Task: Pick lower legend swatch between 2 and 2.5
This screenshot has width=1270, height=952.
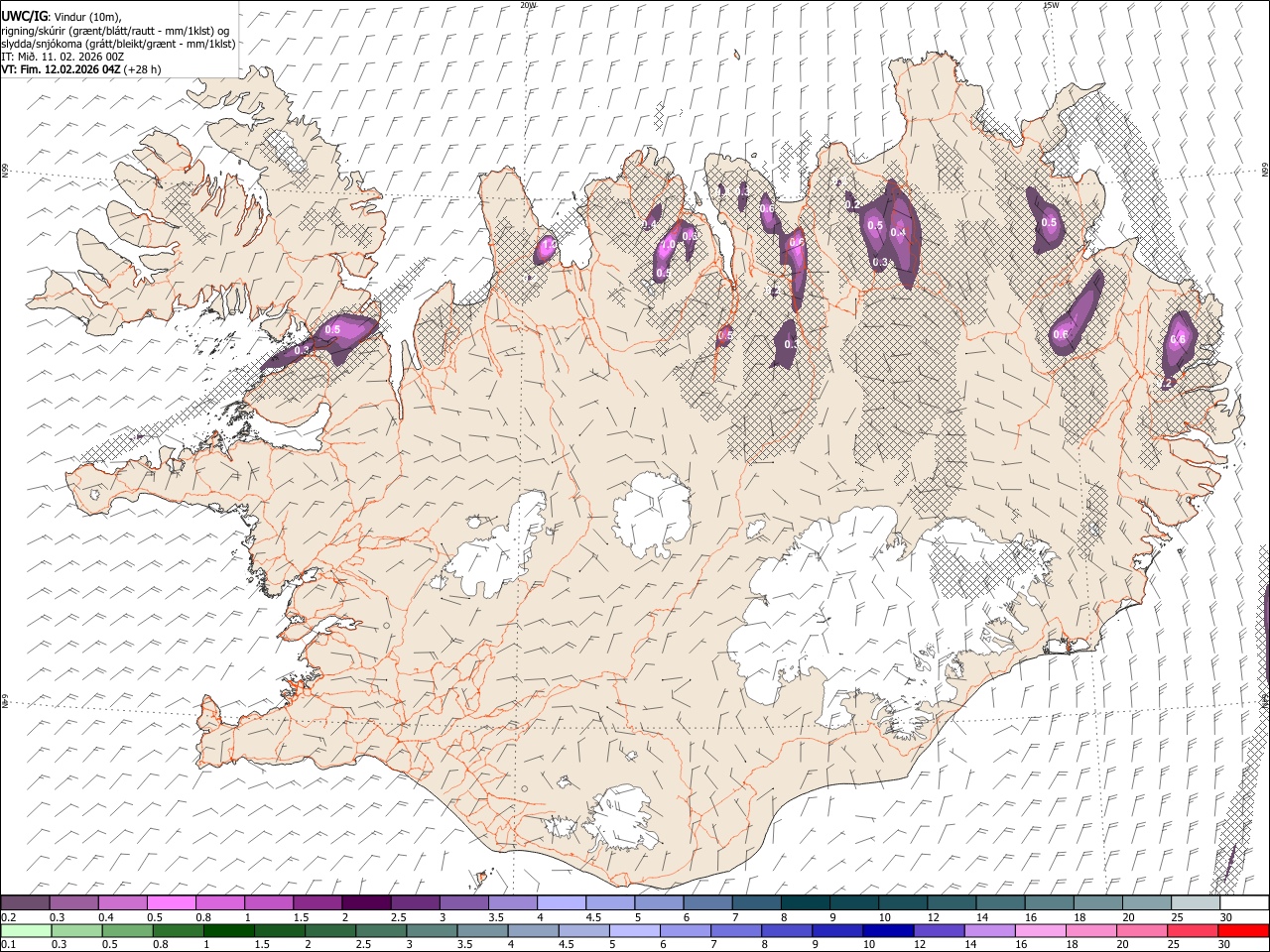Action: click(330, 930)
